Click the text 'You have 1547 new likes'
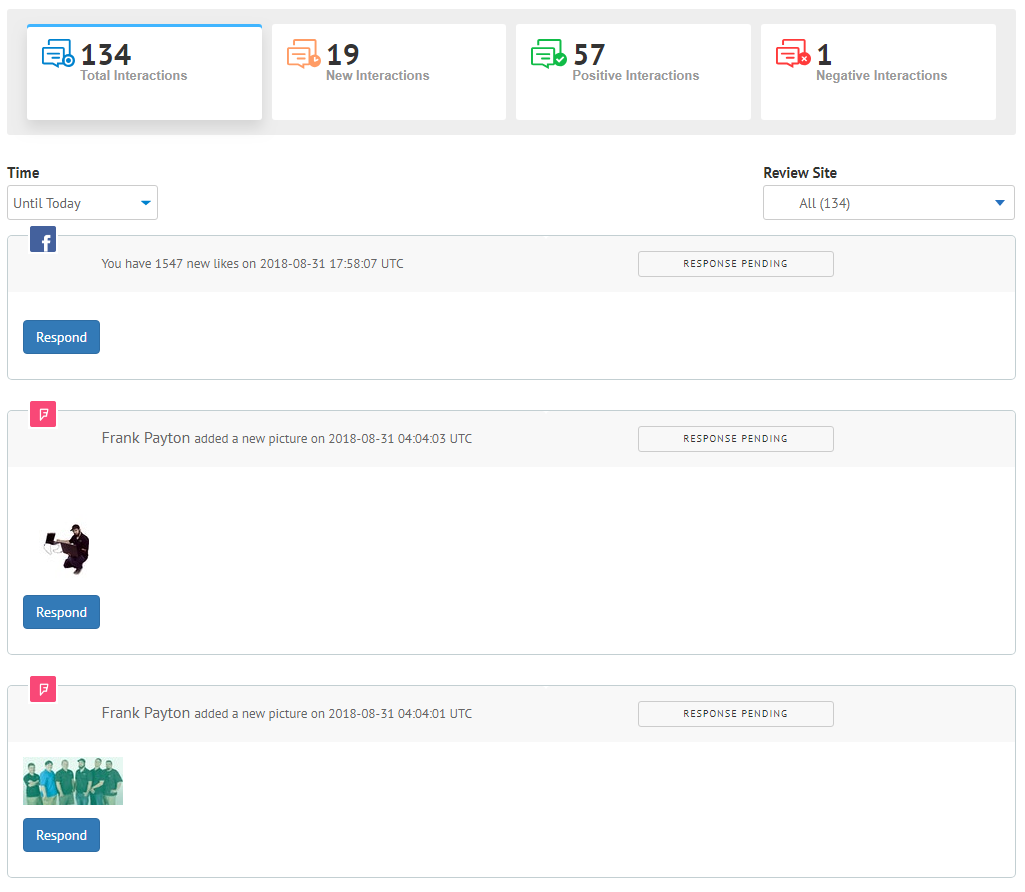1025x892 pixels. (170, 264)
